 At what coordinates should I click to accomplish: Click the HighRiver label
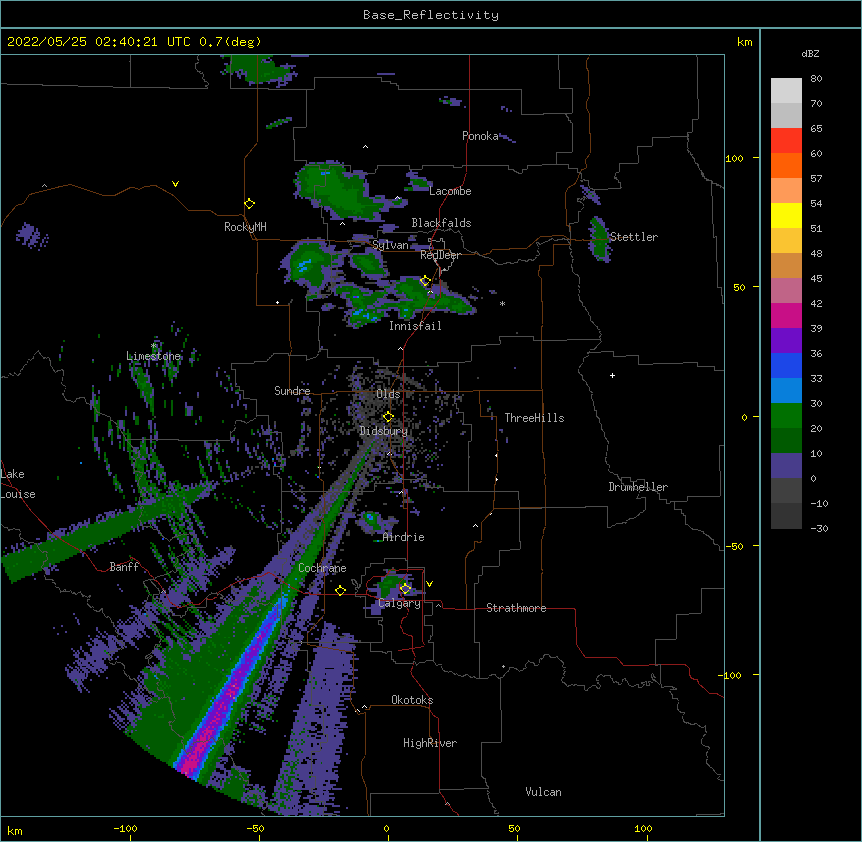click(430, 743)
